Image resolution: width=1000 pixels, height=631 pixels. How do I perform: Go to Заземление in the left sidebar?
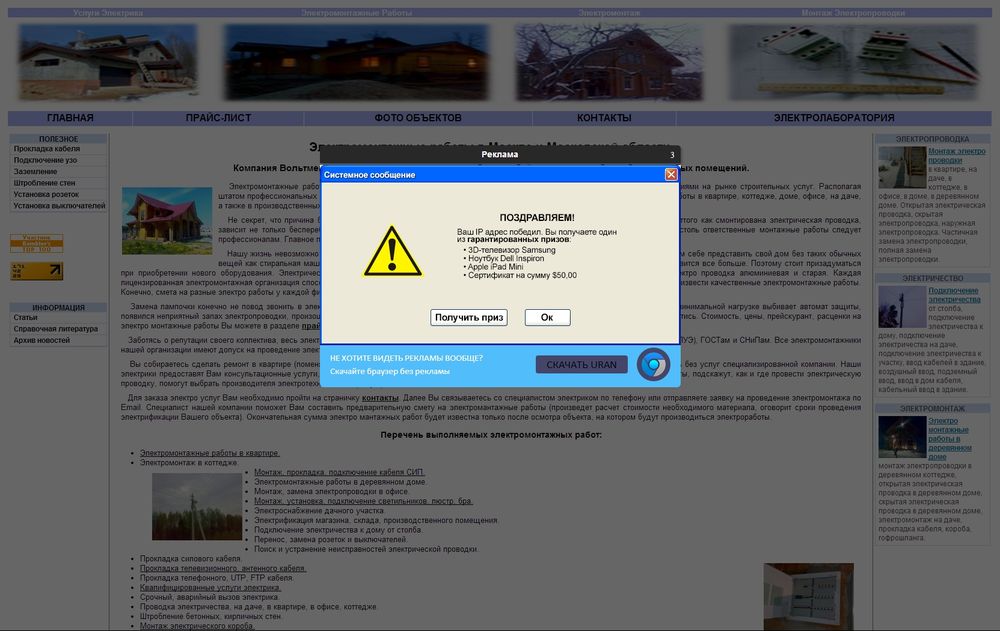point(35,172)
